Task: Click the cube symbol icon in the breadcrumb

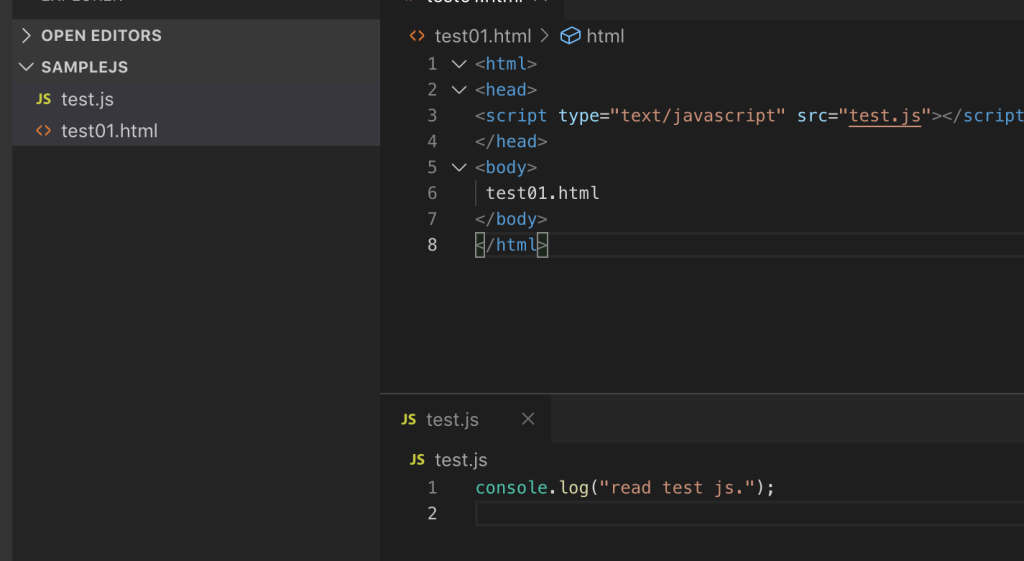Action: tap(570, 36)
